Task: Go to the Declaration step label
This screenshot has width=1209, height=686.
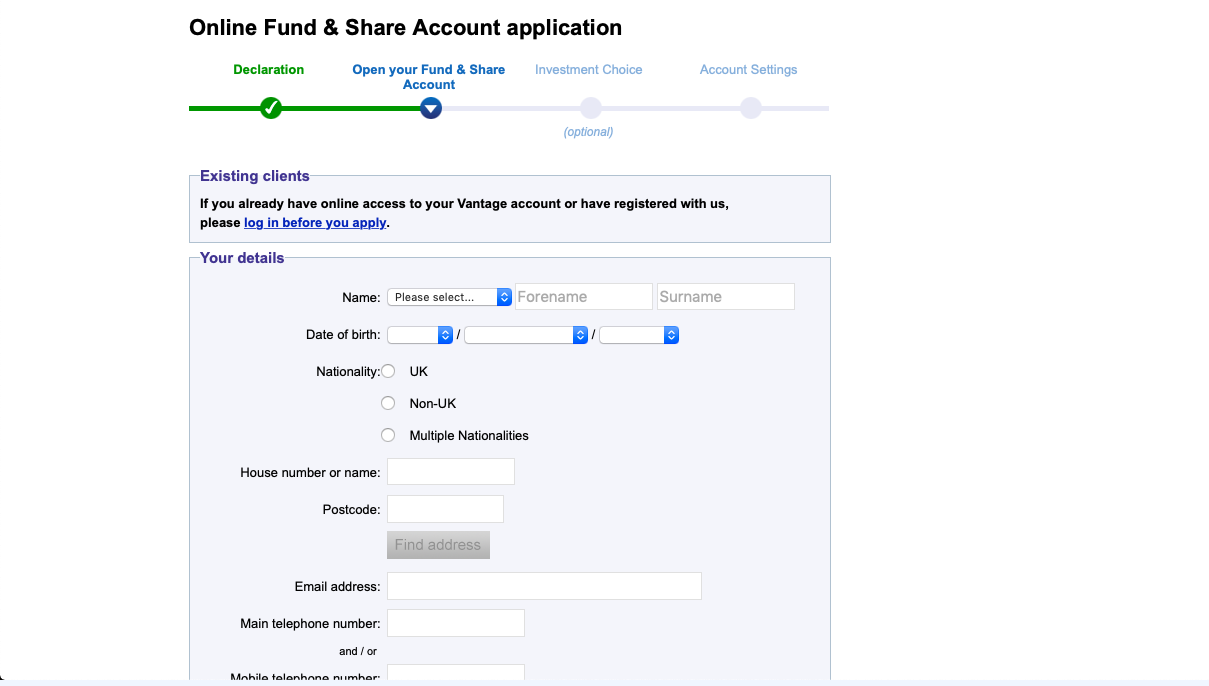Action: pyautogui.click(x=269, y=70)
